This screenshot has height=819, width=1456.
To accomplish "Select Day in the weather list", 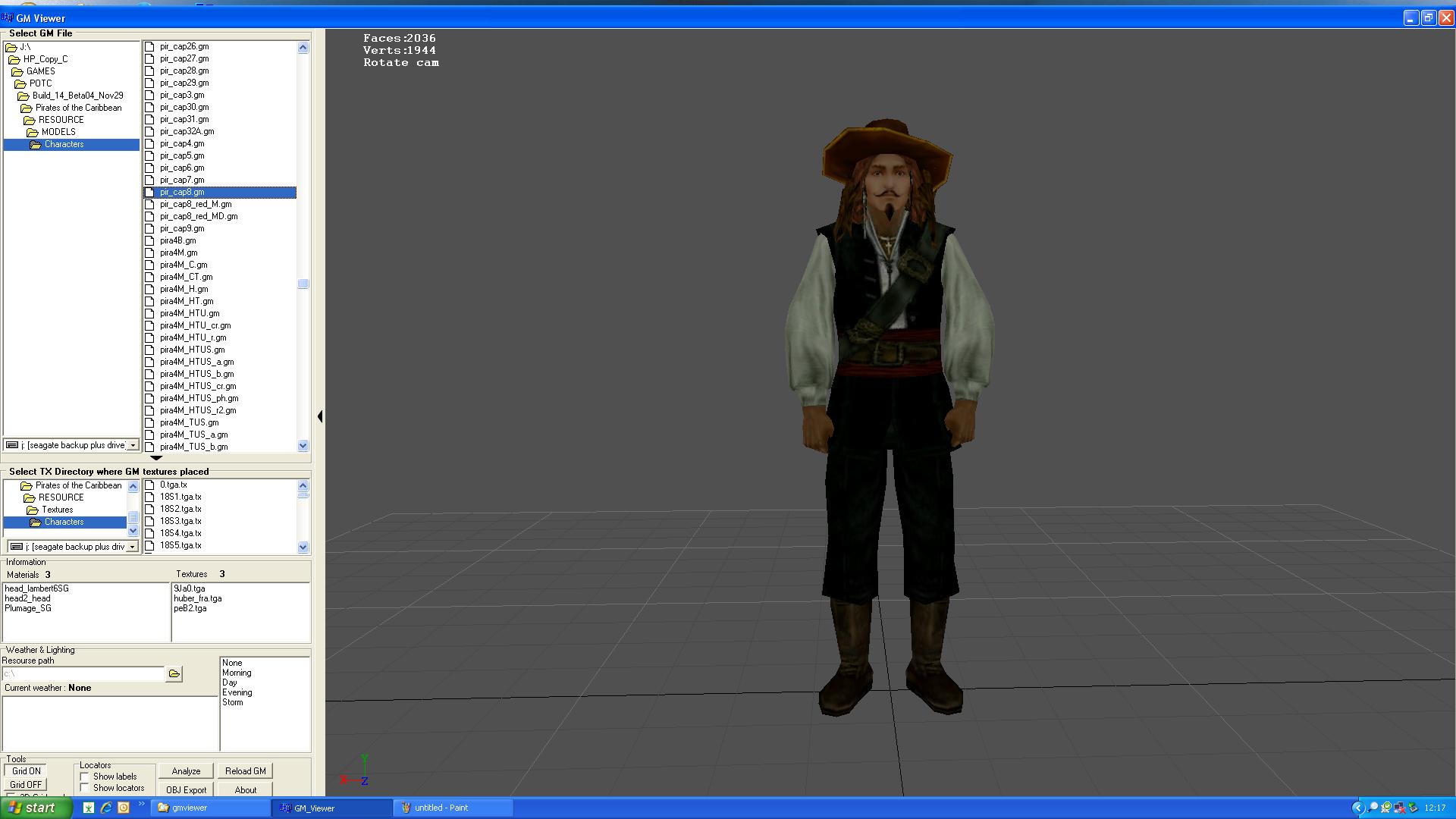I will click(x=229, y=682).
